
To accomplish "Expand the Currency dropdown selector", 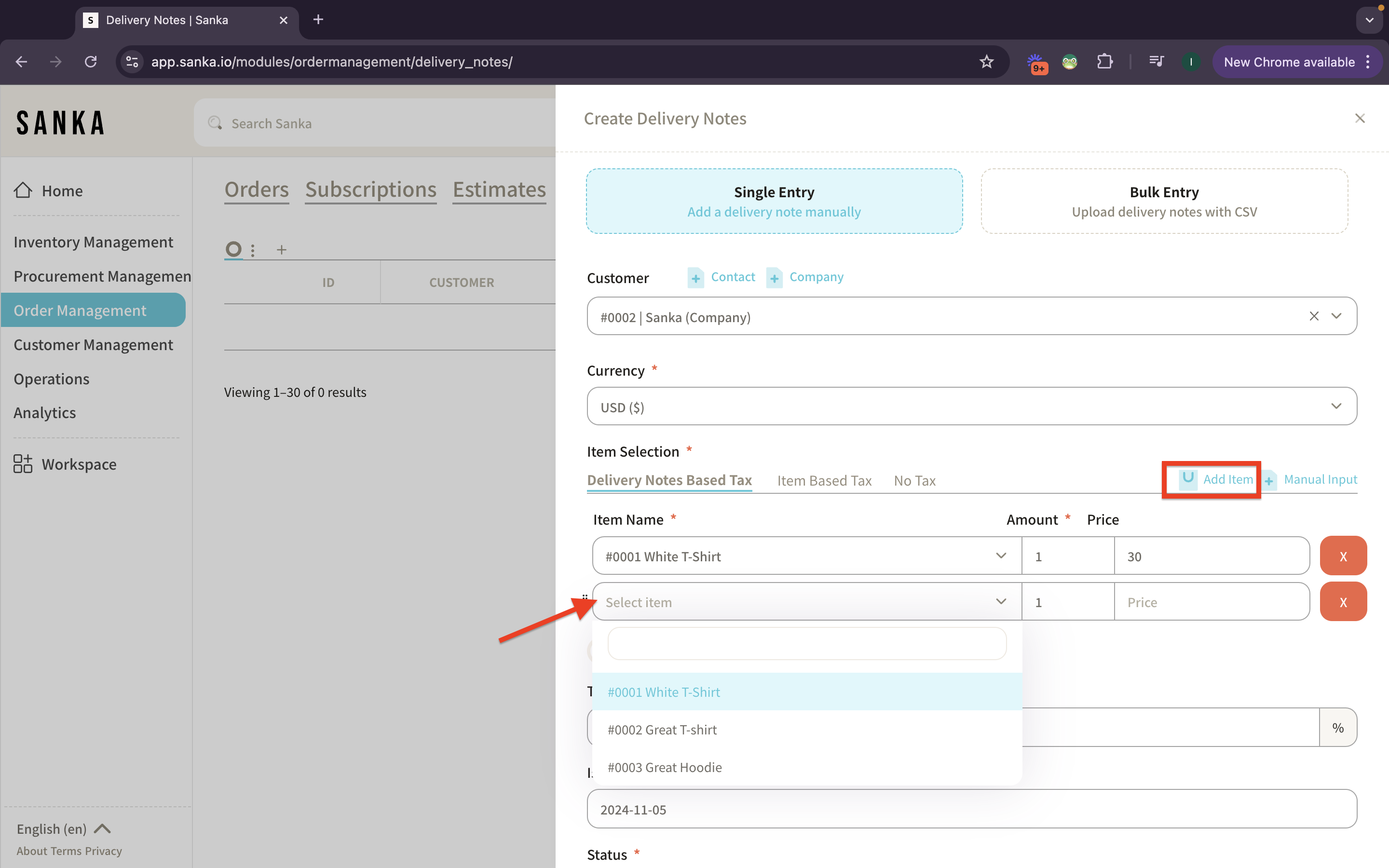I will (1337, 407).
